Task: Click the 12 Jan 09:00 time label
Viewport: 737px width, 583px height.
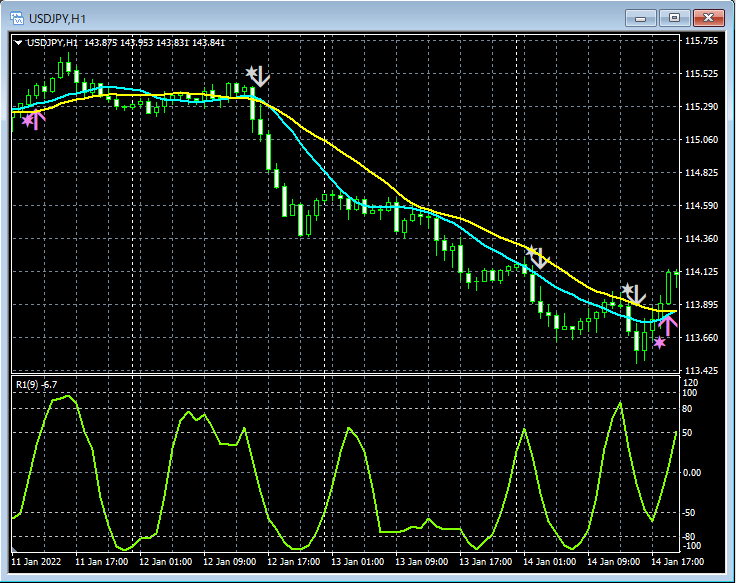Action: [229, 562]
